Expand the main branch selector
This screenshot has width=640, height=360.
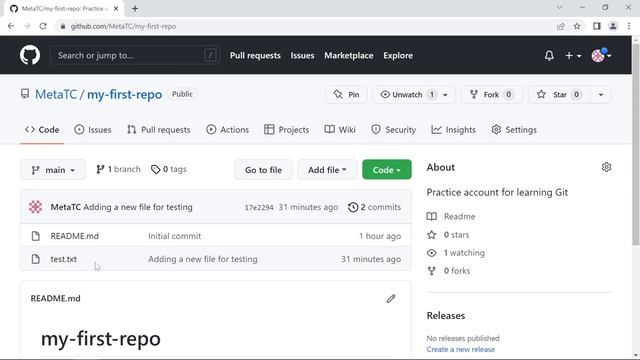click(53, 170)
